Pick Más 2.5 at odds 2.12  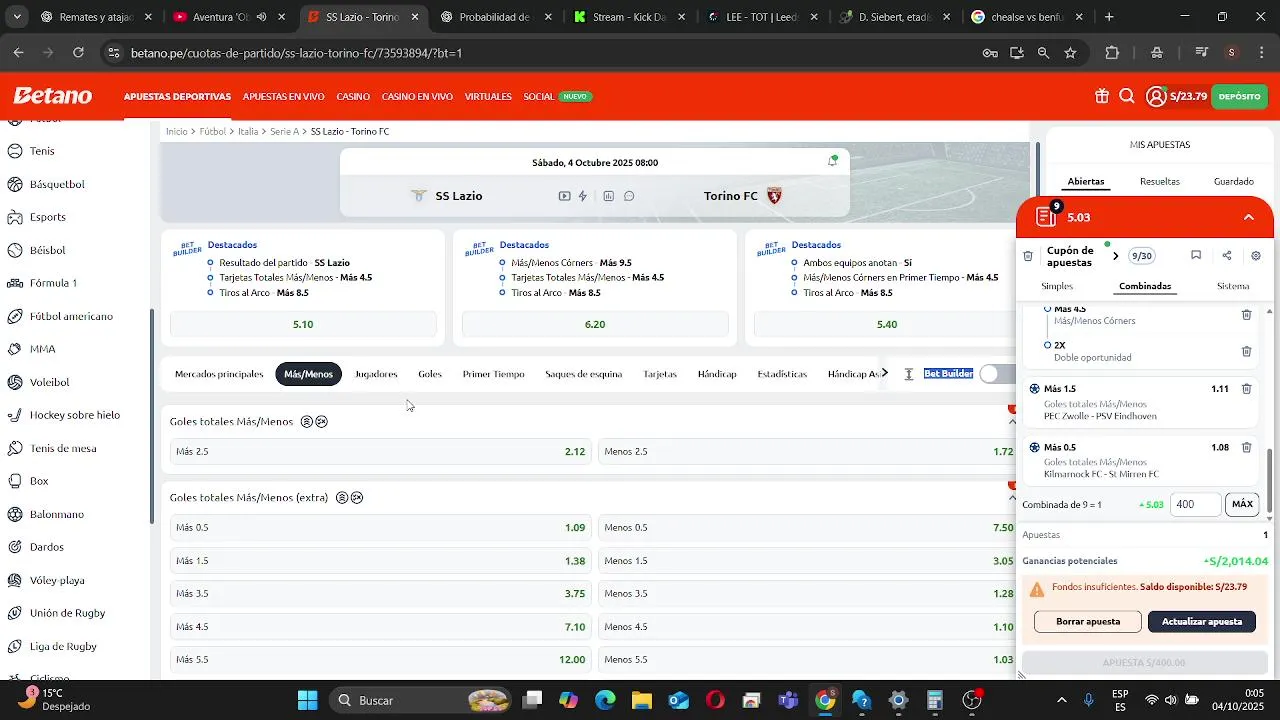[380, 452]
